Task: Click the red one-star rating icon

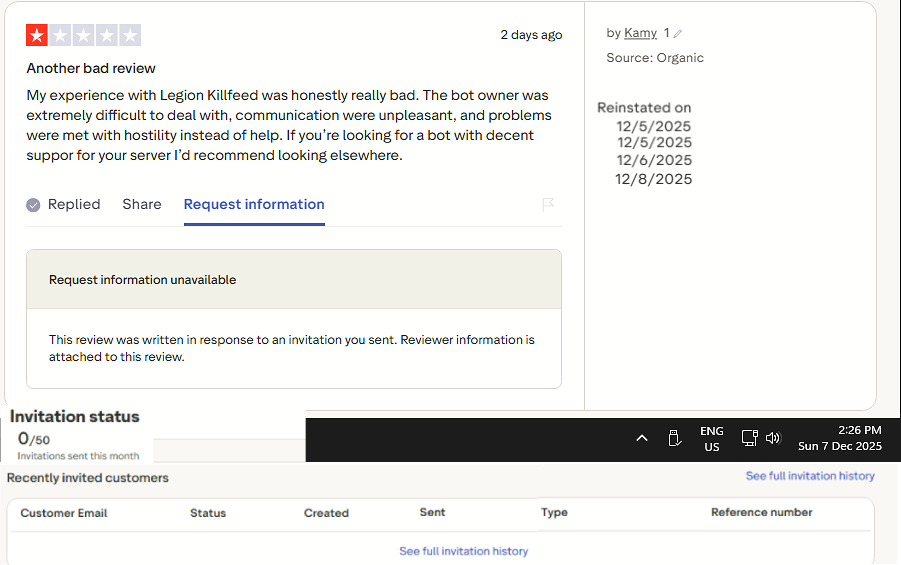Action: 37,35
